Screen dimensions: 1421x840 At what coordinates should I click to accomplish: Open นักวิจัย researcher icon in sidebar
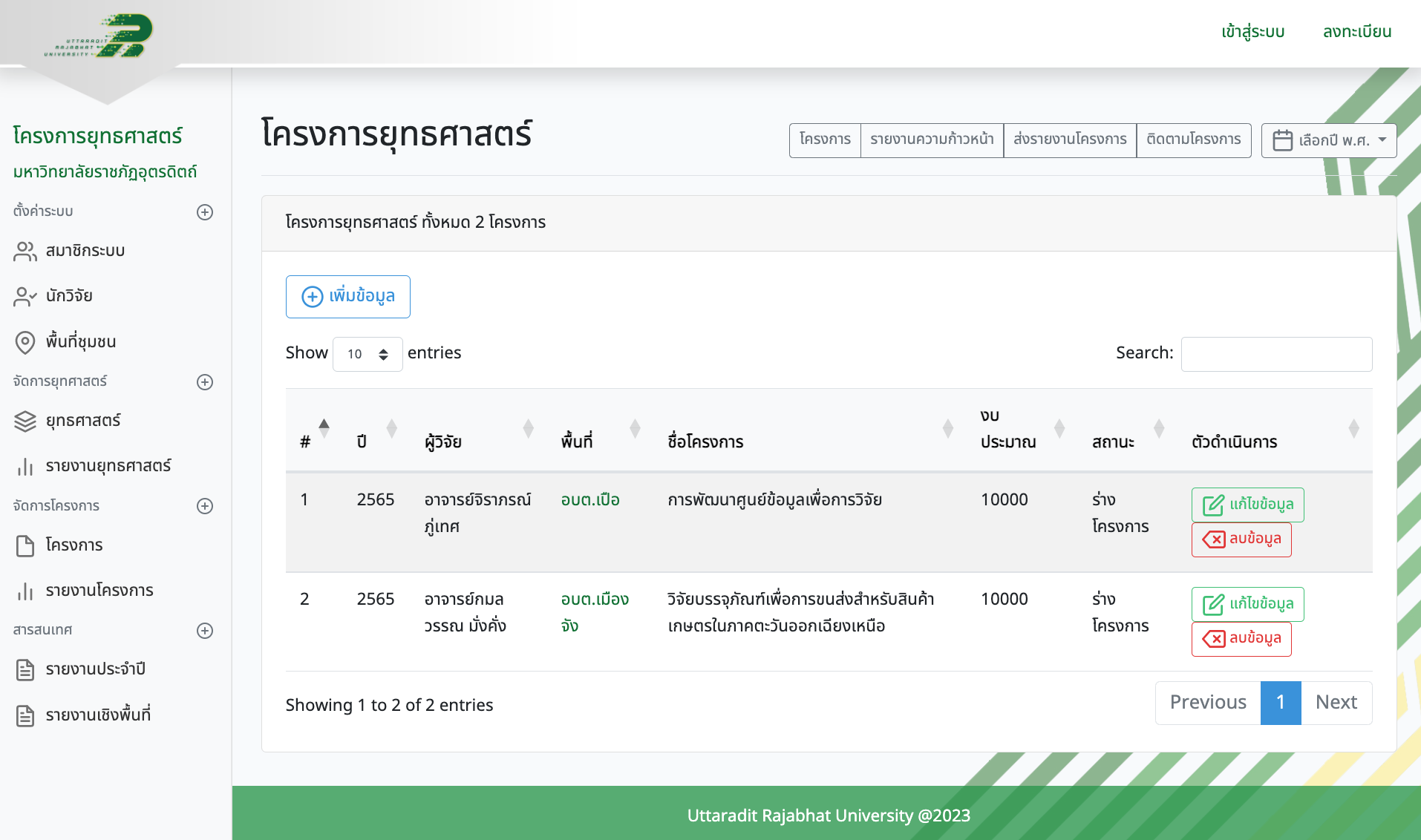tap(24, 297)
